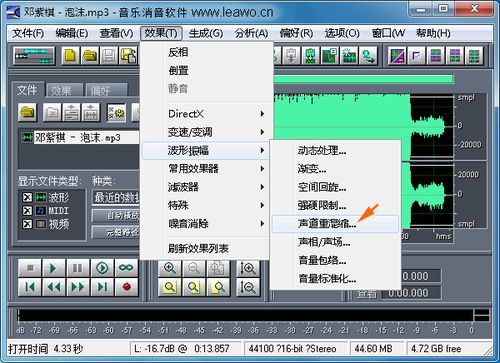Click the toolbar icon with purple top channel
The image size is (500, 363).
(x=455, y=56)
